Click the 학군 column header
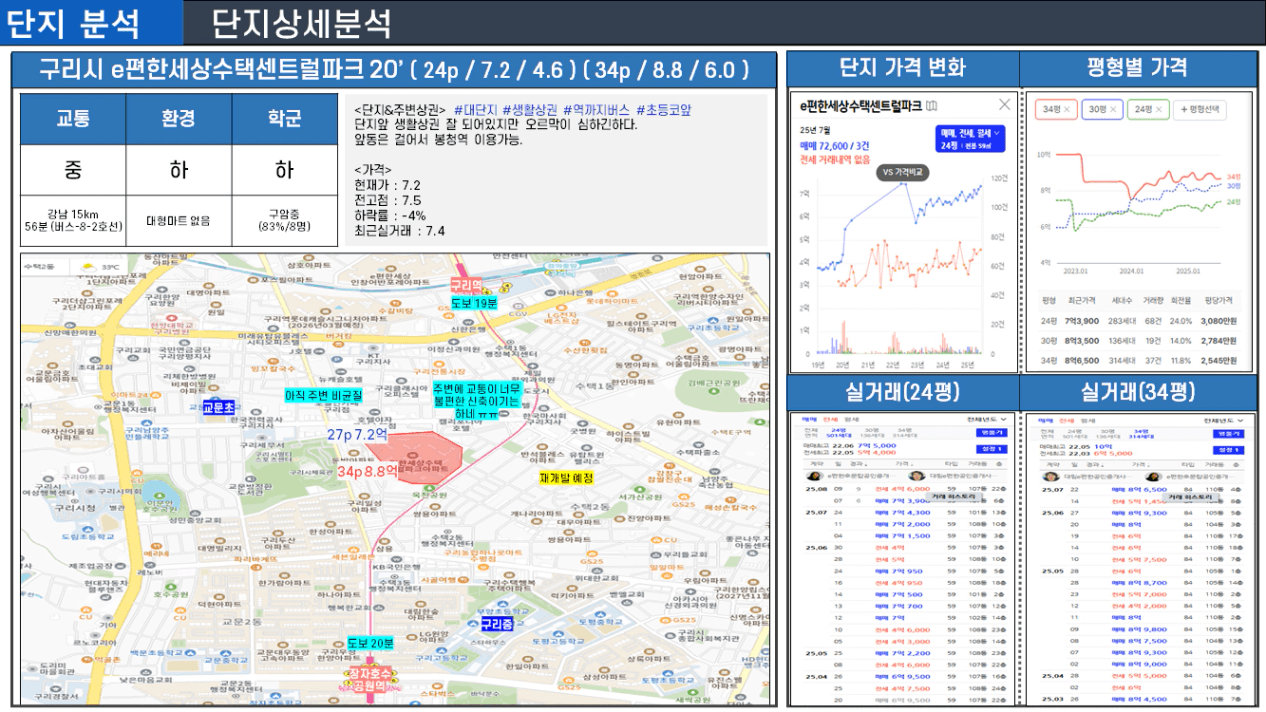Screen dimensions: 1266x712 [x=284, y=119]
